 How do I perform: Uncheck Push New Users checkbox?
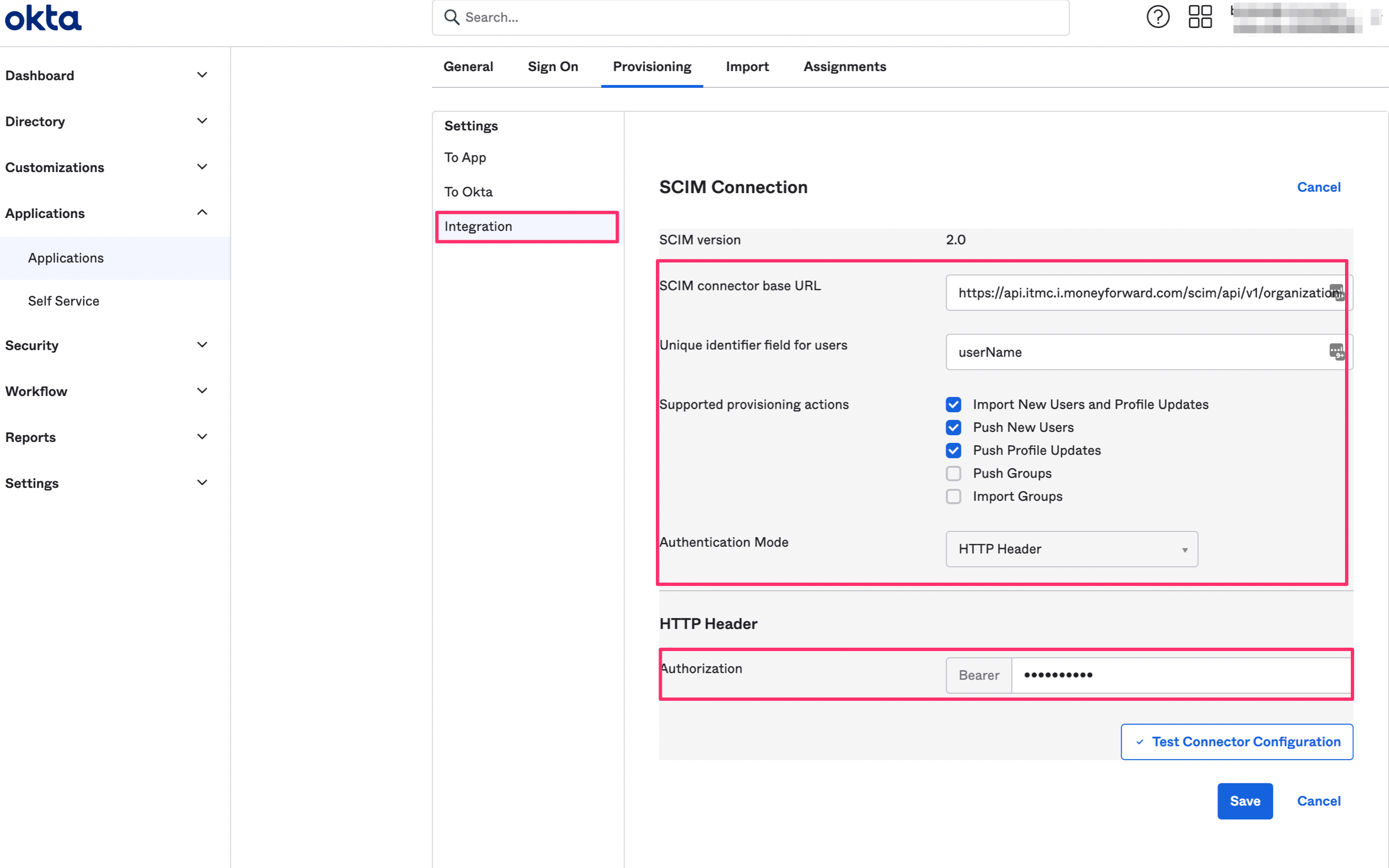point(953,427)
